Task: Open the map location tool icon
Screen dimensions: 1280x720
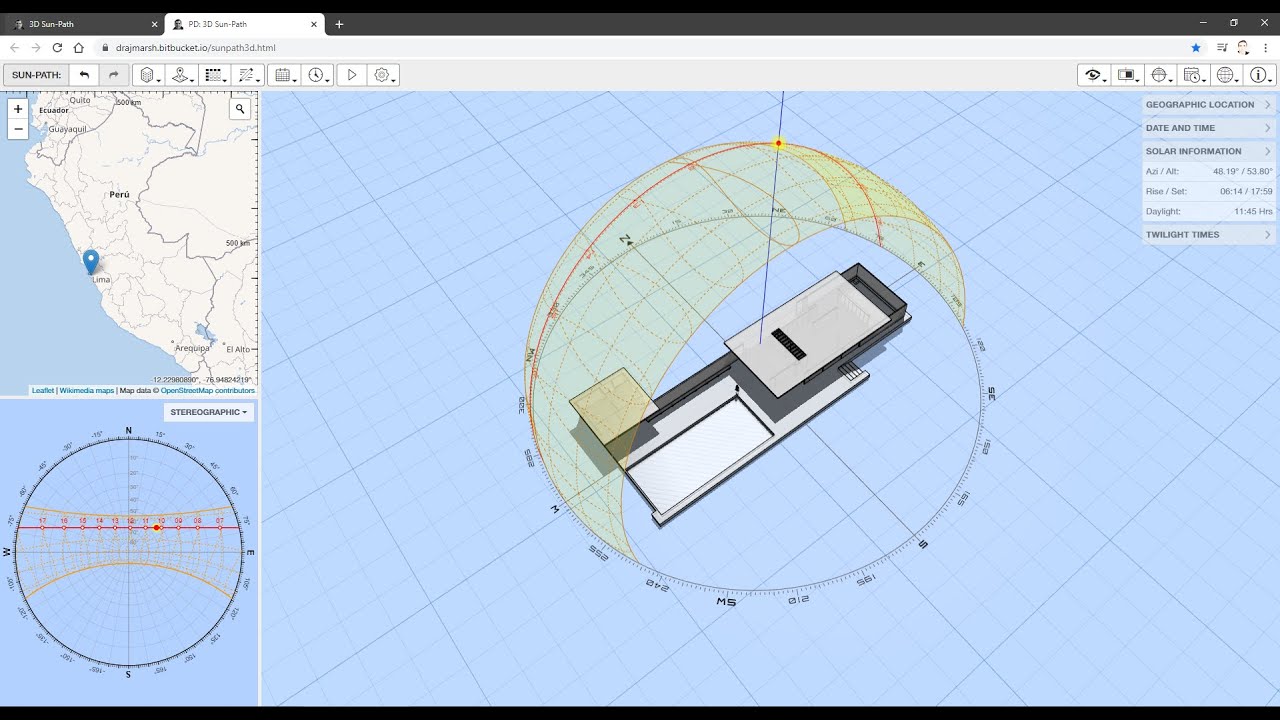Action: point(181,74)
